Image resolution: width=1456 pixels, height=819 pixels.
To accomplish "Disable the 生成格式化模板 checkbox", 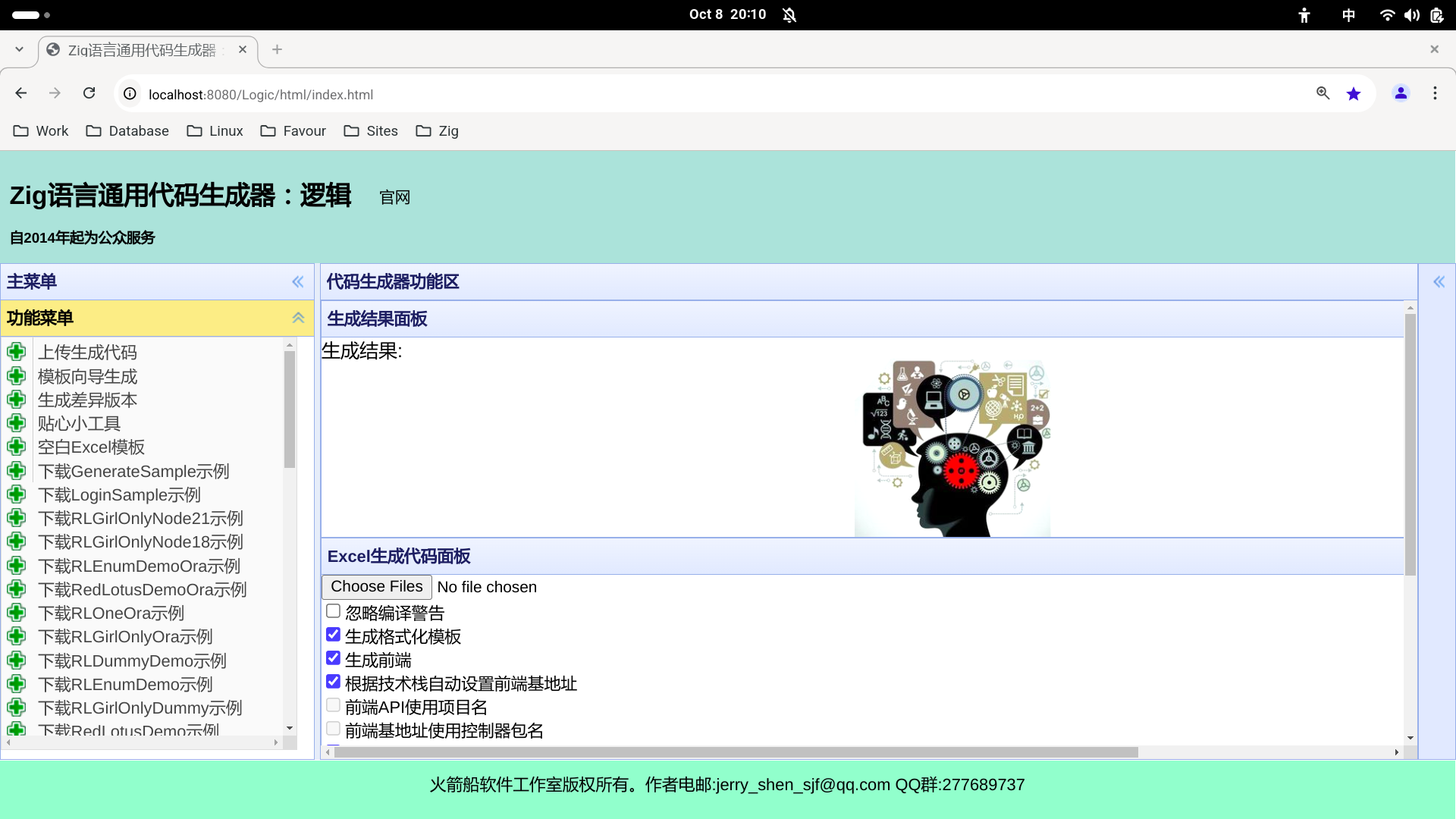I will point(333,634).
